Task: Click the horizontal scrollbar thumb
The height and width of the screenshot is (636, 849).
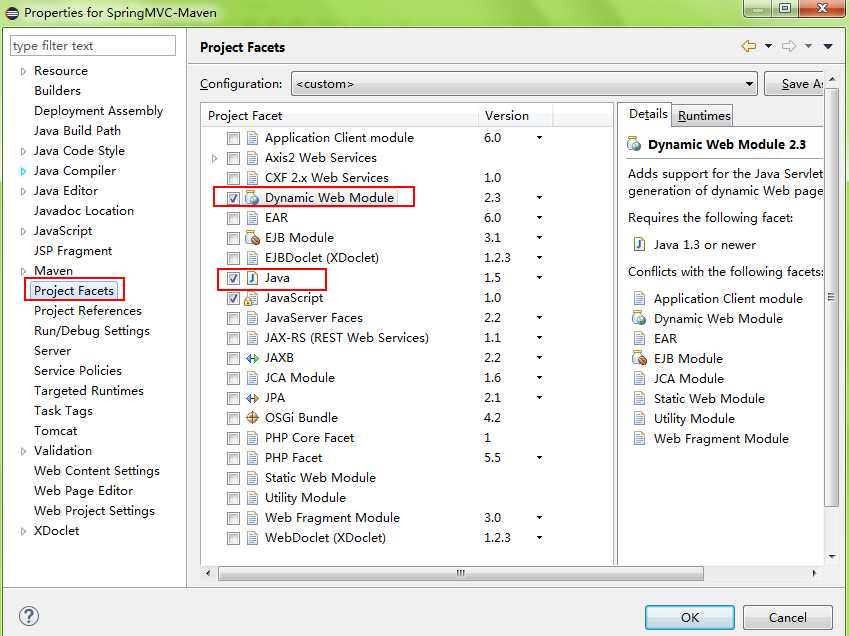Action: 461,573
